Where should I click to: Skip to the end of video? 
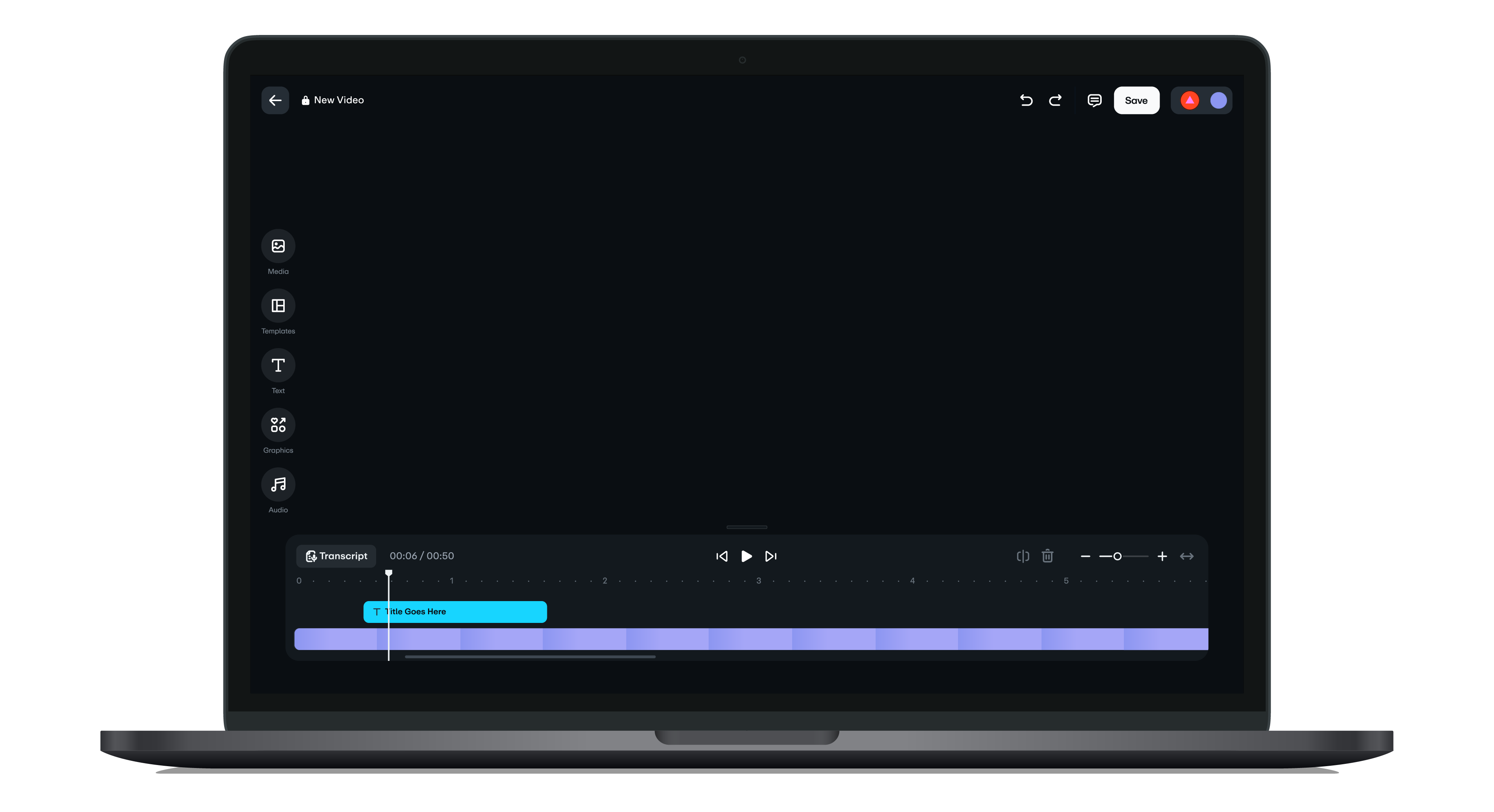pos(770,556)
